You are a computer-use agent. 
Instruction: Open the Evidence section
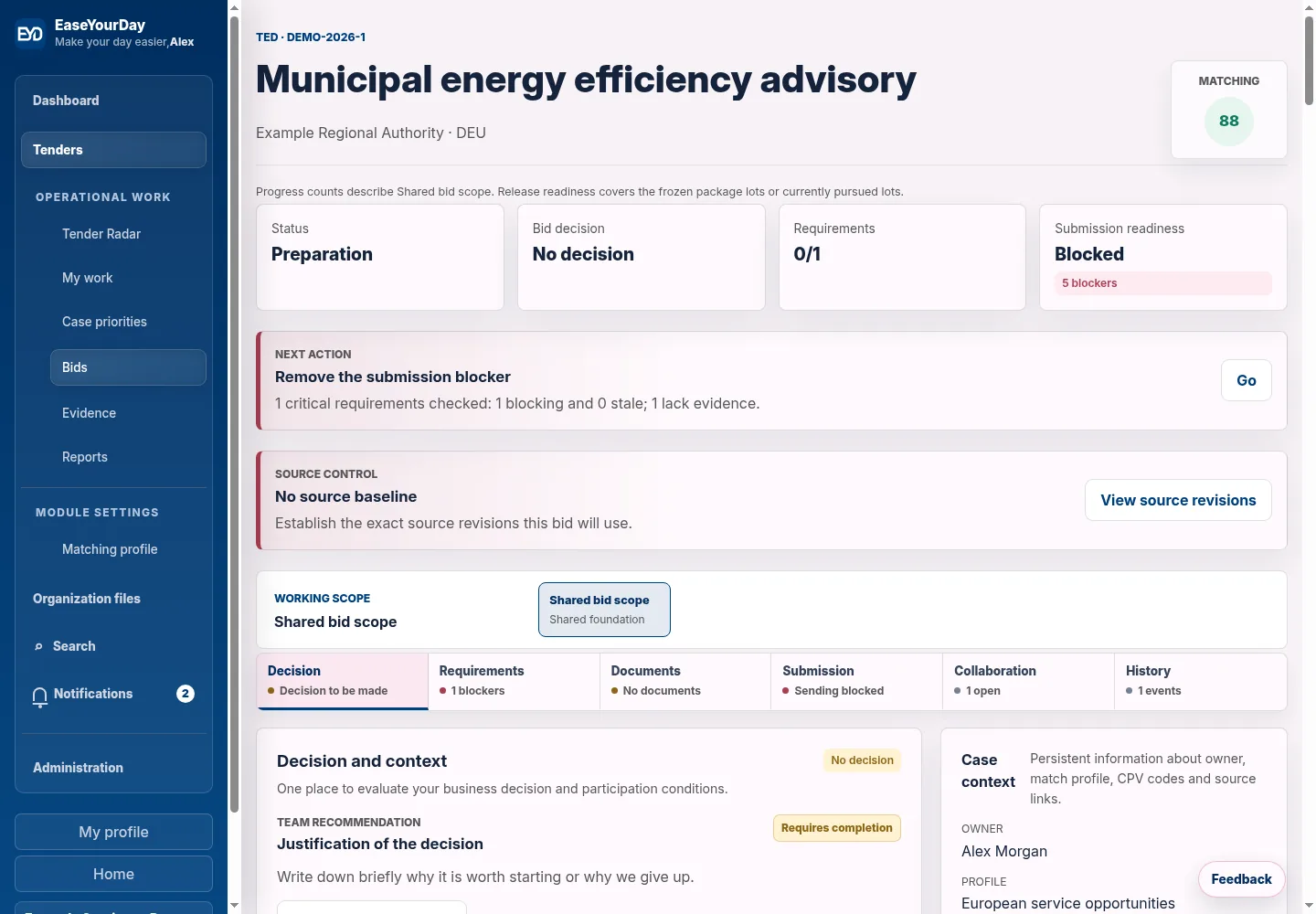tap(128, 413)
